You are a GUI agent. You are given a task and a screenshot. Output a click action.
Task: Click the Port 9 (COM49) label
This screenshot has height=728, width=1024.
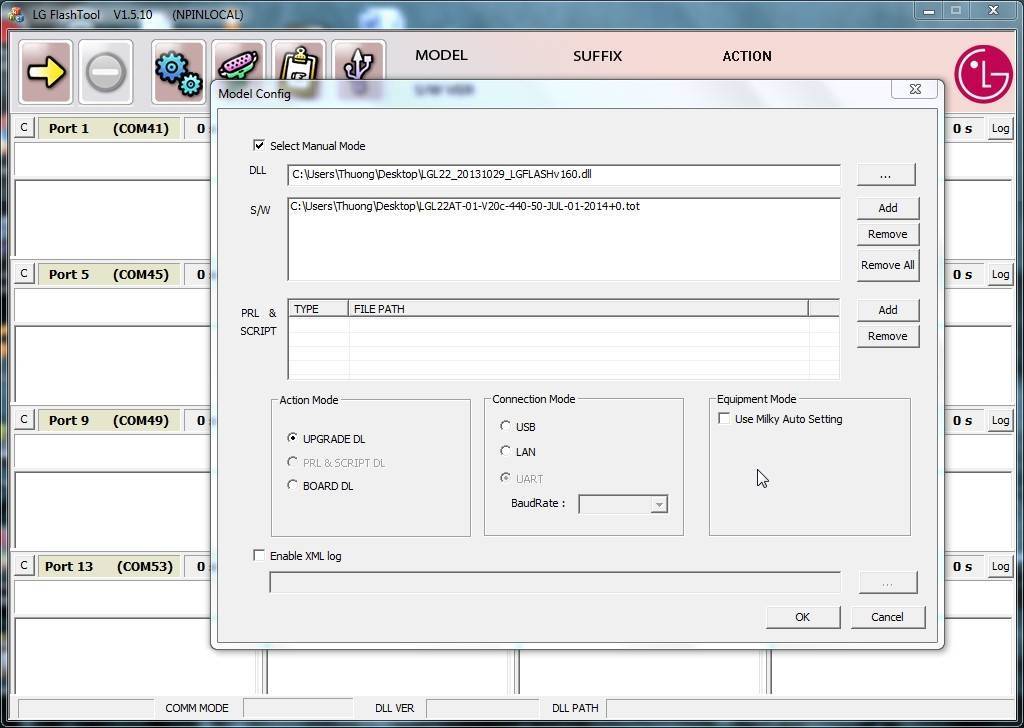point(108,420)
